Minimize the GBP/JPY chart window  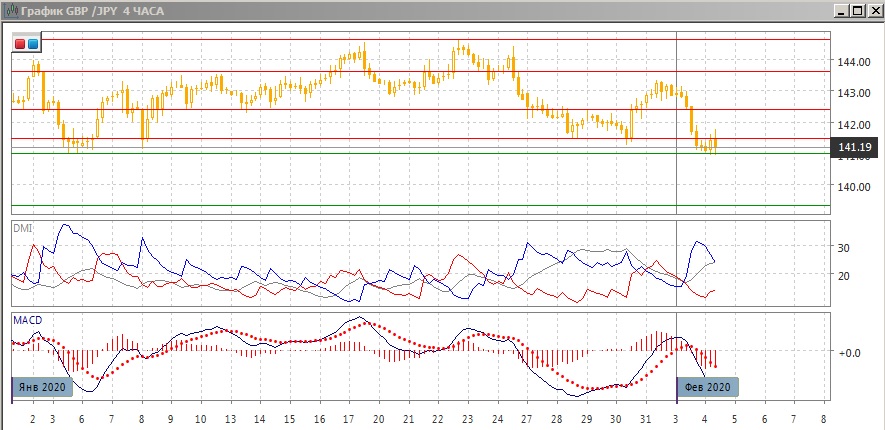[x=839, y=11]
